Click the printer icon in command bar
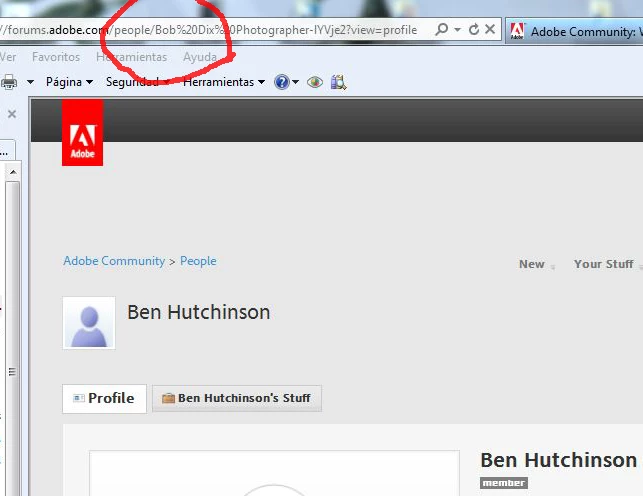This screenshot has width=643, height=496. 9,82
